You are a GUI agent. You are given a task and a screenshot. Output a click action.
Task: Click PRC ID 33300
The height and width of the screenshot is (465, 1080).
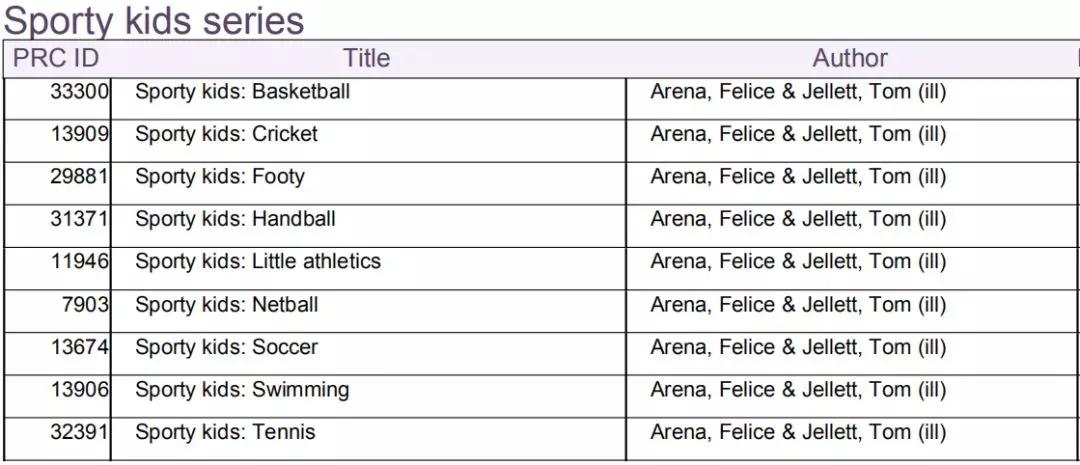(x=79, y=92)
